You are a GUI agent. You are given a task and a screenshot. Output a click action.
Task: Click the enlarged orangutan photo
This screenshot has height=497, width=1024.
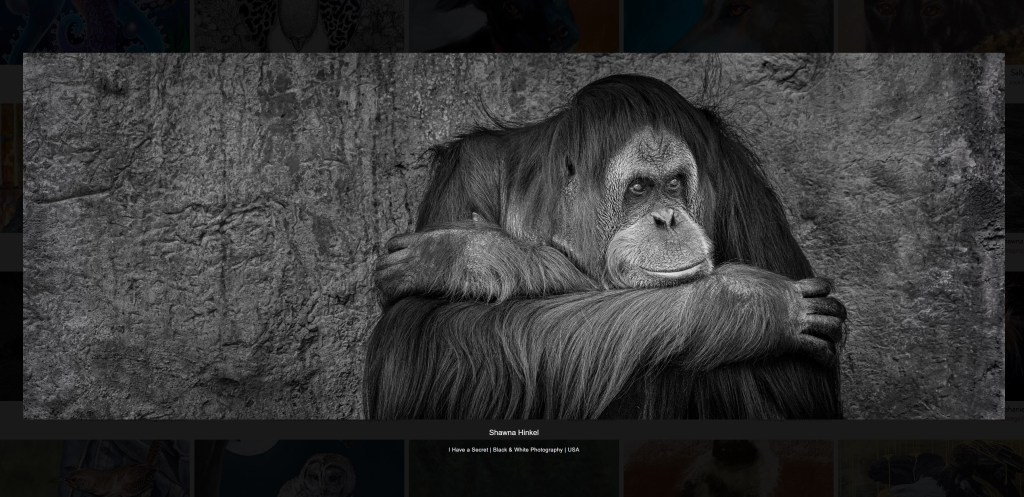pyautogui.click(x=513, y=236)
